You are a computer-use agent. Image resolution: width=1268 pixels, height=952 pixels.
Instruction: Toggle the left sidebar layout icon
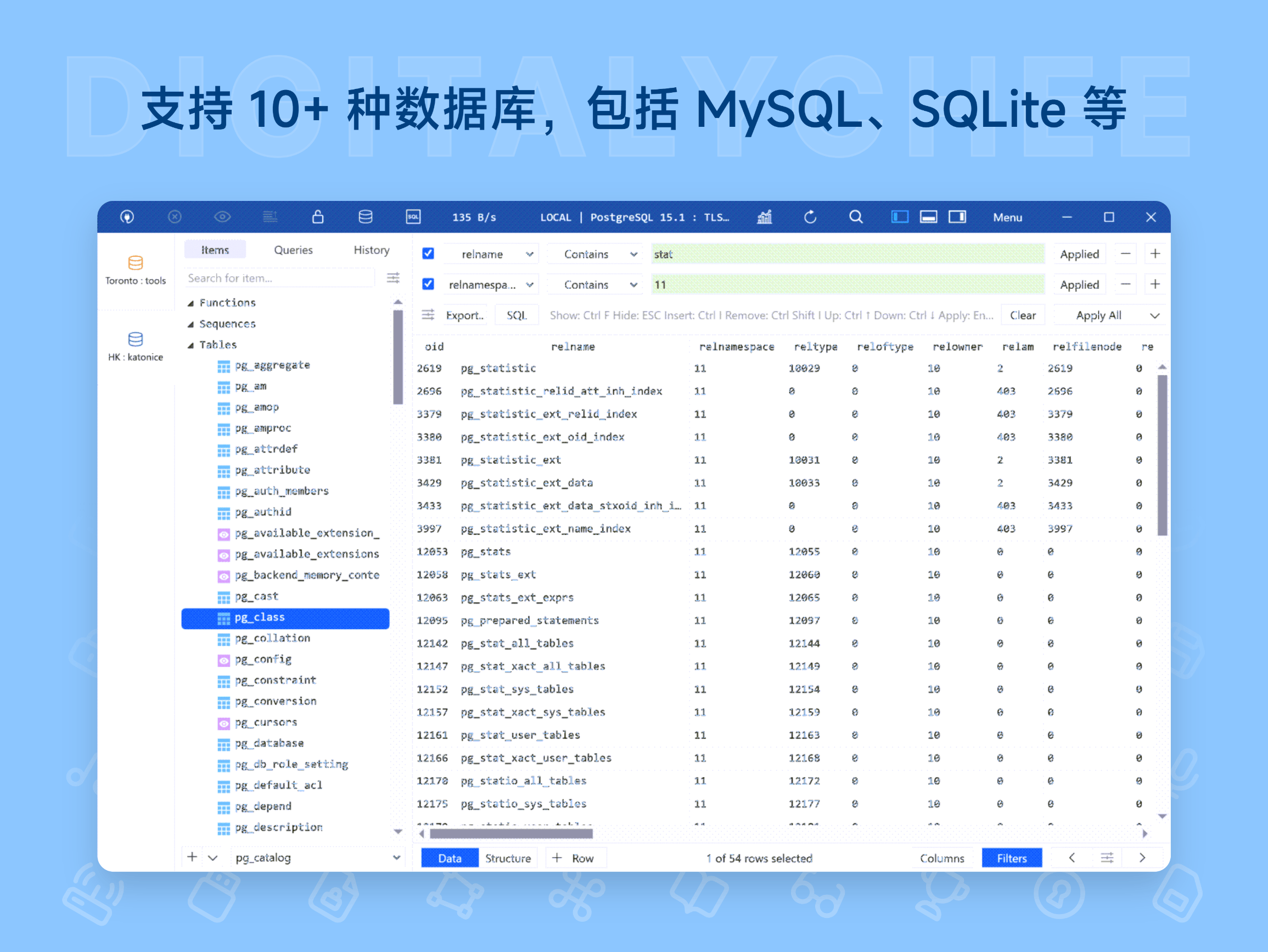point(900,217)
